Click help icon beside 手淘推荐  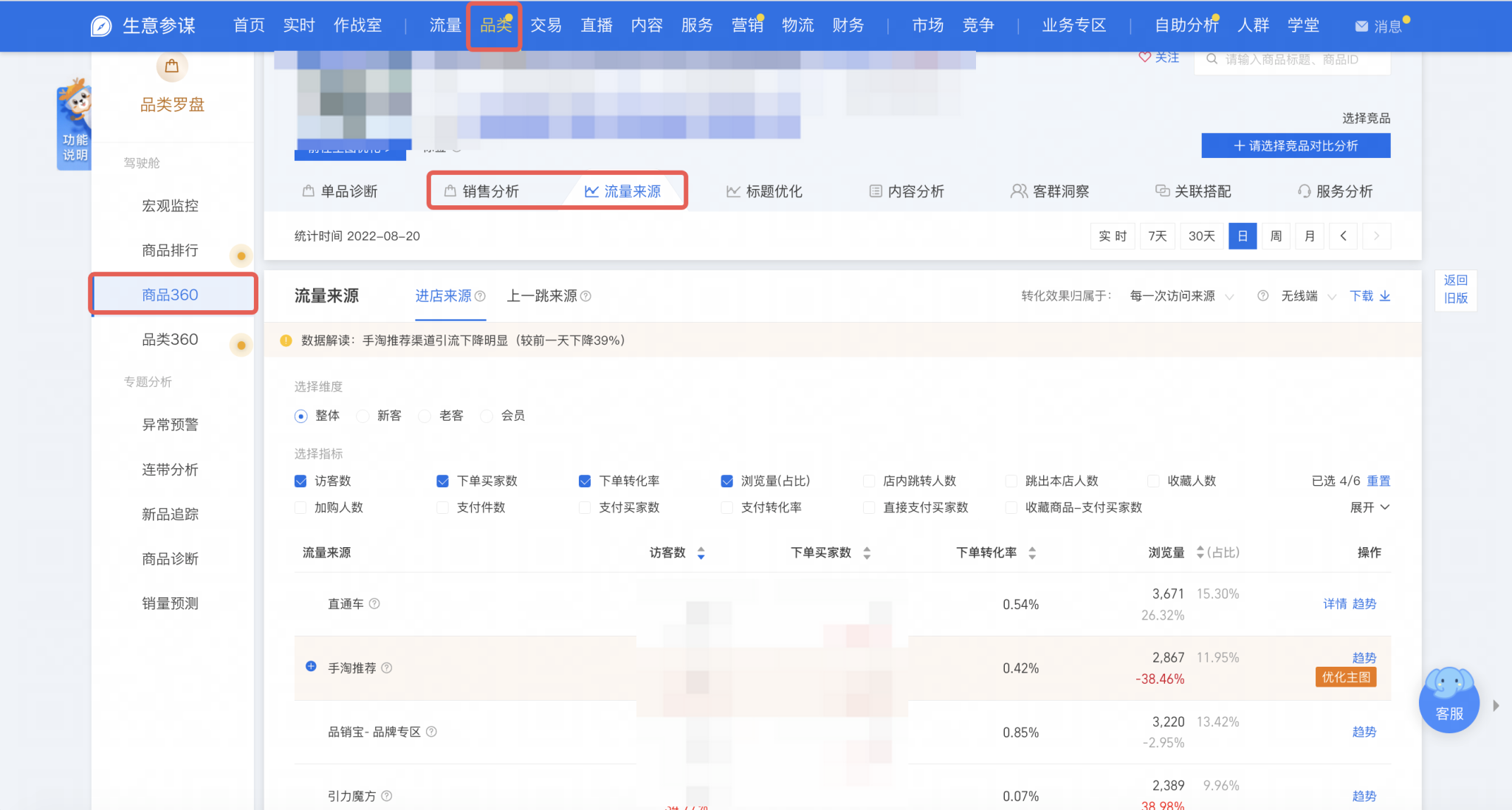387,667
